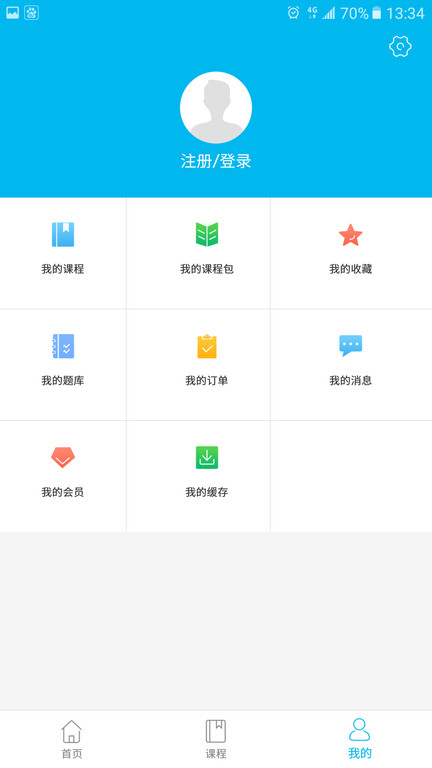Click the 注册/登录 link
432x768 pixels.
(216, 161)
